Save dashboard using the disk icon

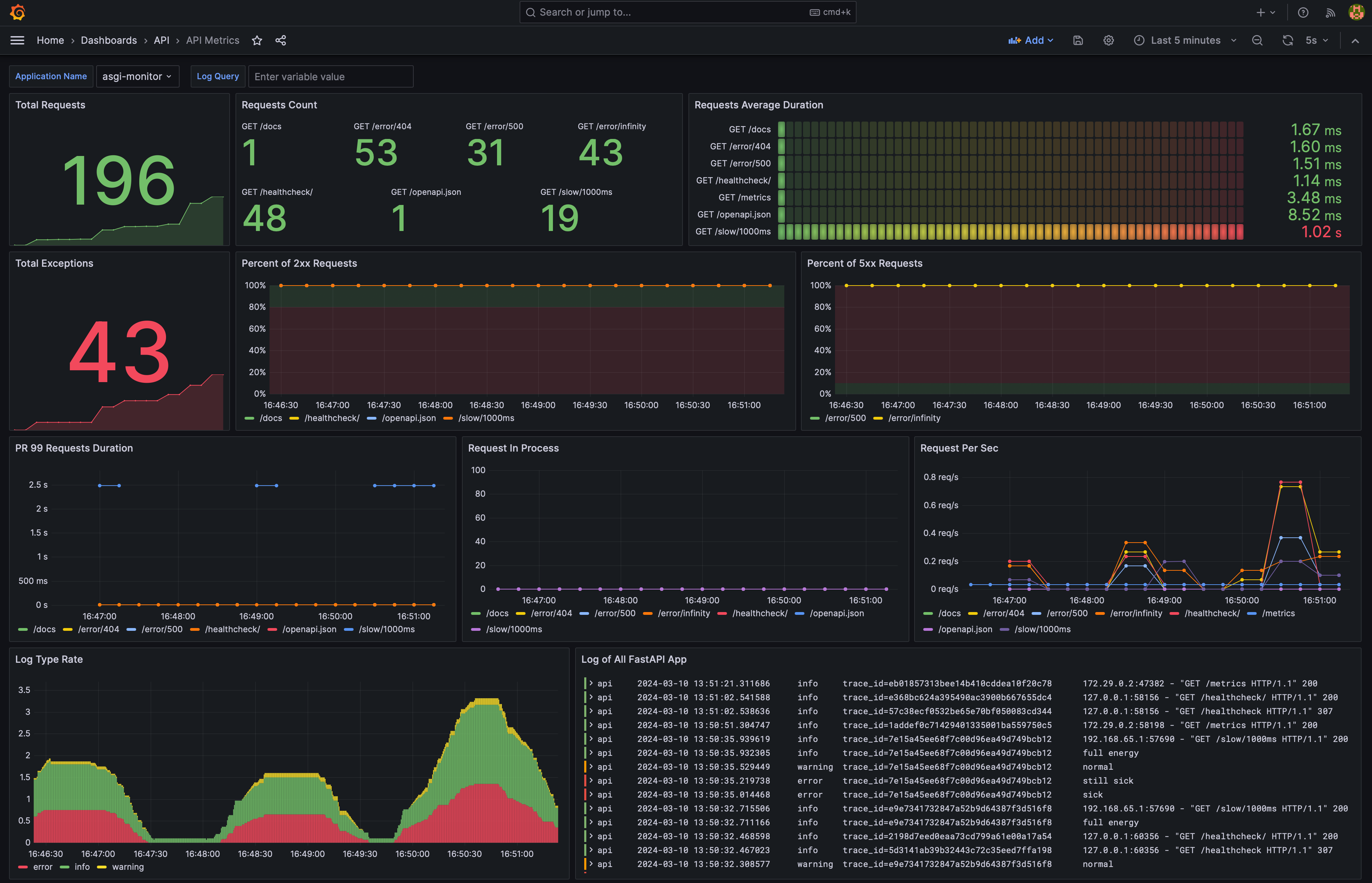pyautogui.click(x=1078, y=40)
